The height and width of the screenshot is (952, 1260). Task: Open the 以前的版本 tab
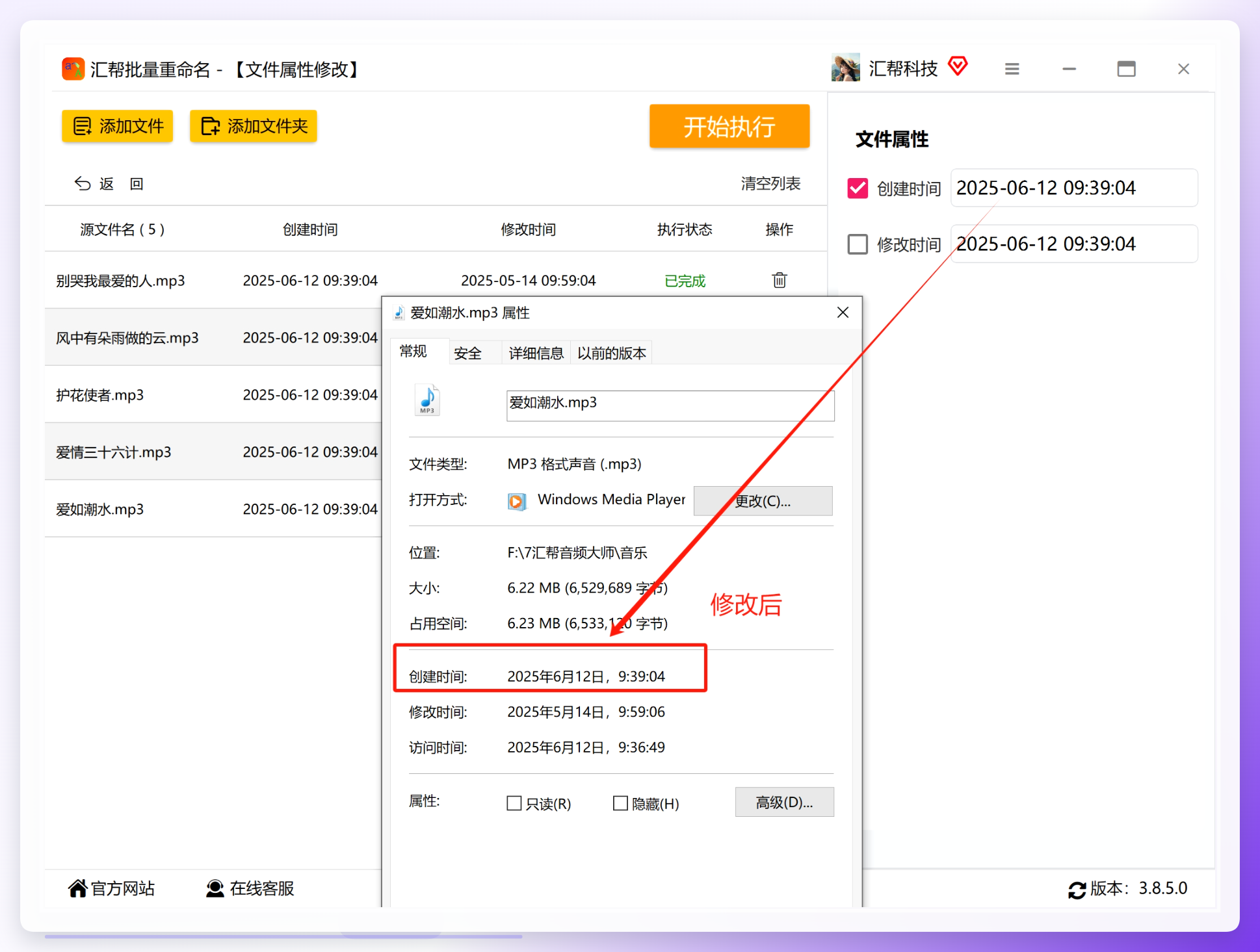click(611, 353)
